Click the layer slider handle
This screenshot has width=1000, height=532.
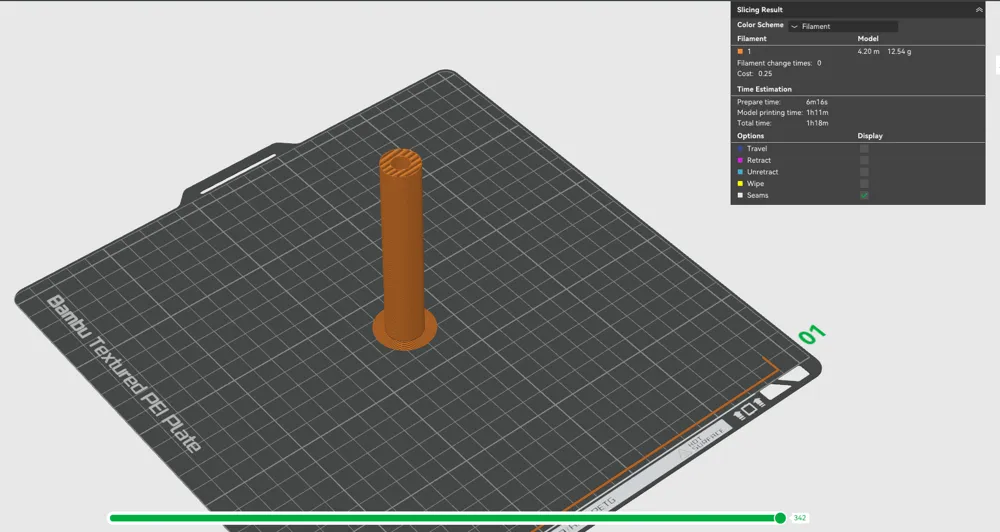pos(780,518)
